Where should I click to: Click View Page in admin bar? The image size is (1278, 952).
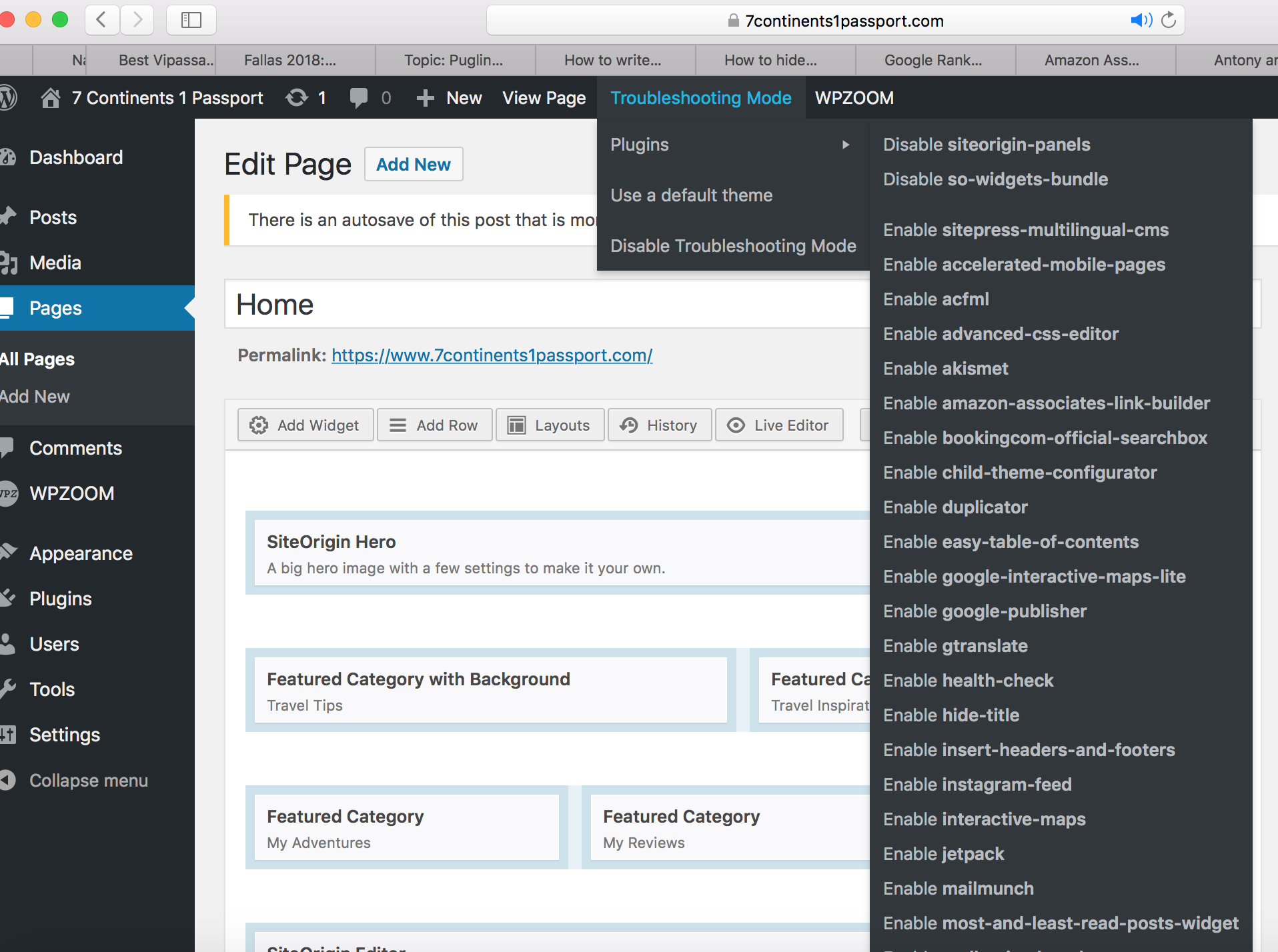(544, 98)
